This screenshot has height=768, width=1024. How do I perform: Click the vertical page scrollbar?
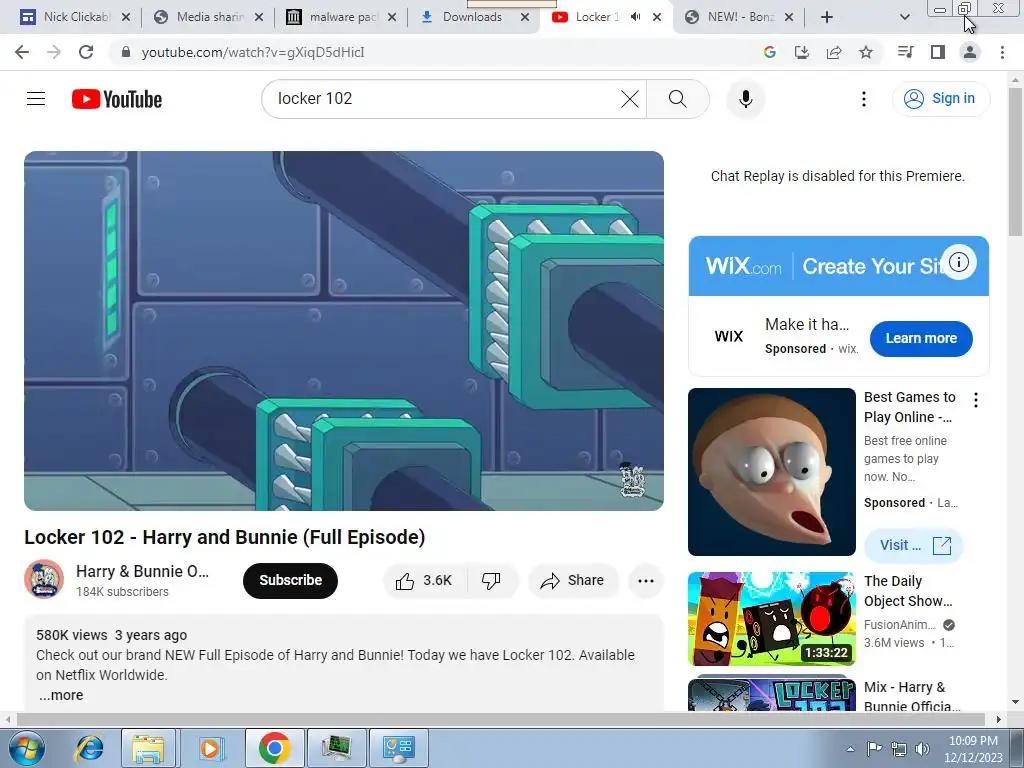click(x=1015, y=162)
